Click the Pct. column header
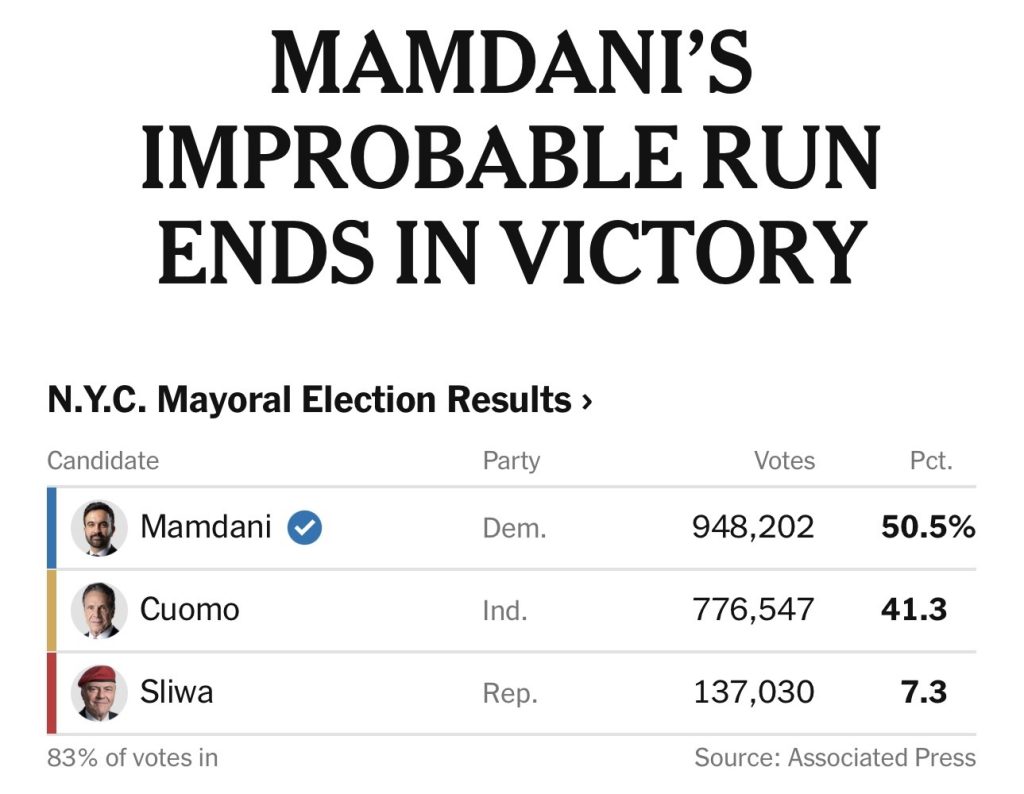This screenshot has height=794, width=1024. 931,461
